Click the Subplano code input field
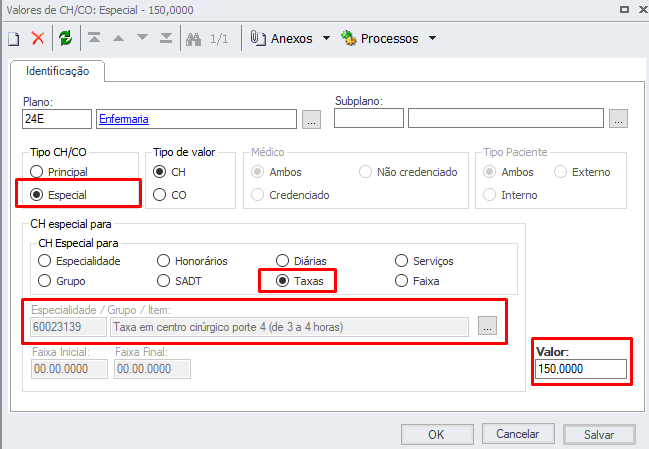Image resolution: width=649 pixels, height=449 pixels. coord(369,118)
